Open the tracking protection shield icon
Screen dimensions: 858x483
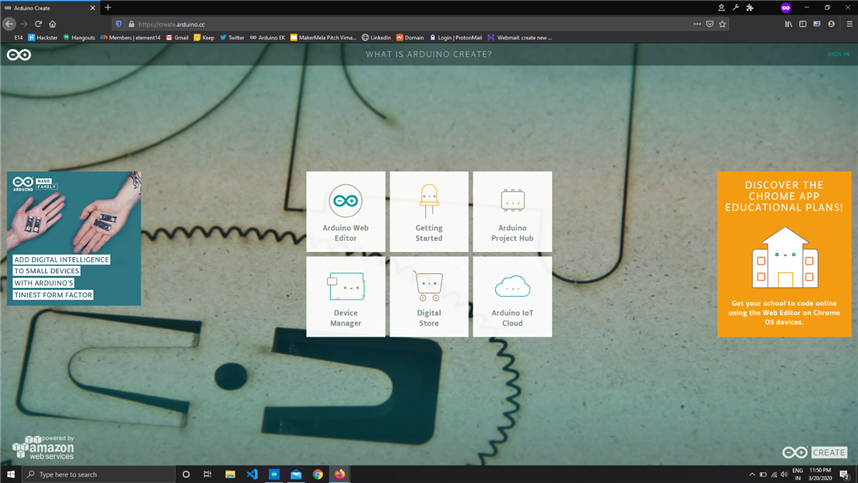pos(119,24)
